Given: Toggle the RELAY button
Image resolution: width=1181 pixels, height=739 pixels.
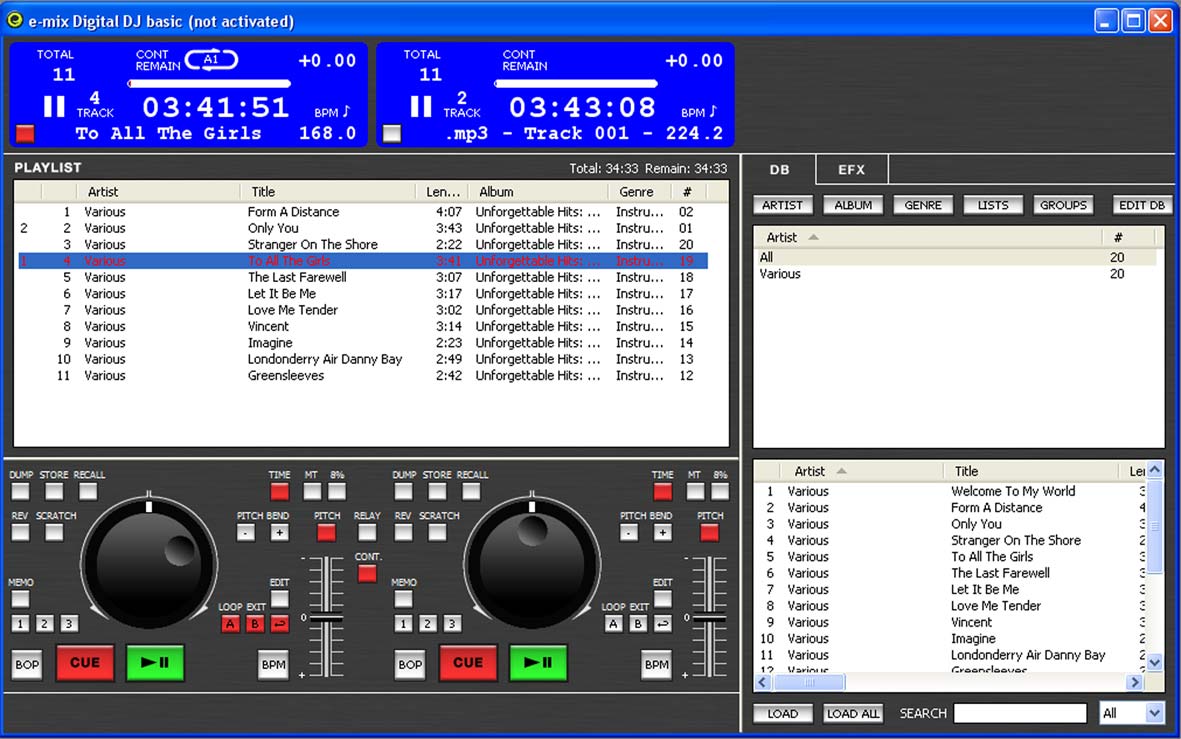Looking at the screenshot, I should pos(367,533).
